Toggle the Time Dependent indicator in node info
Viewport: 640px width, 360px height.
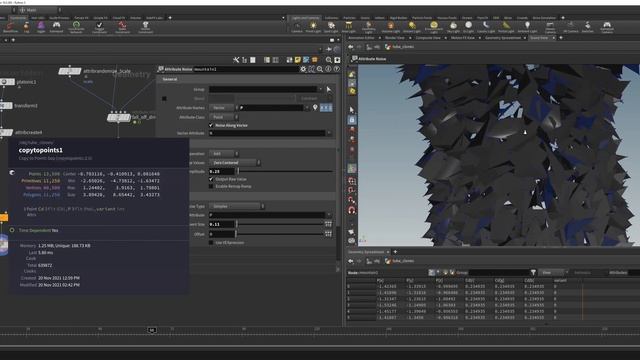tap(12, 230)
